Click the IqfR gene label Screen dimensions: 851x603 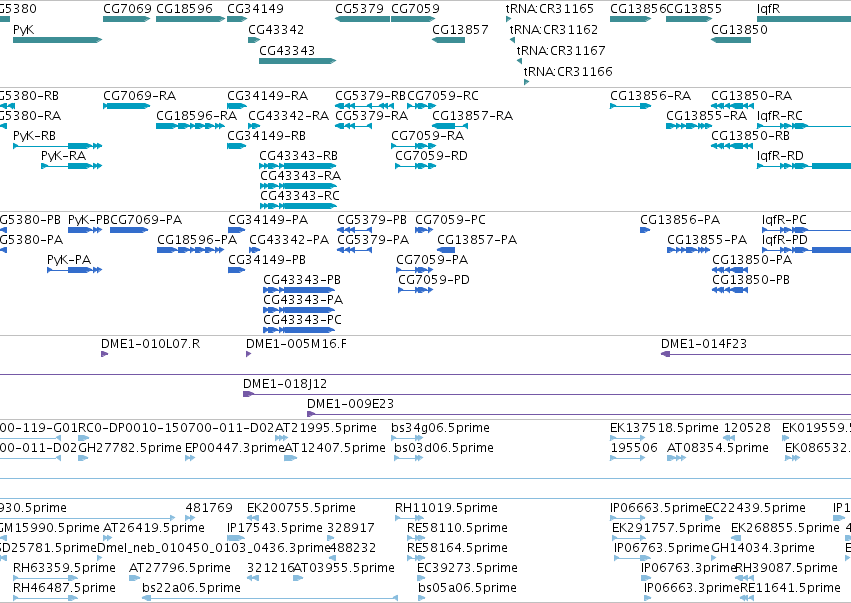[768, 9]
